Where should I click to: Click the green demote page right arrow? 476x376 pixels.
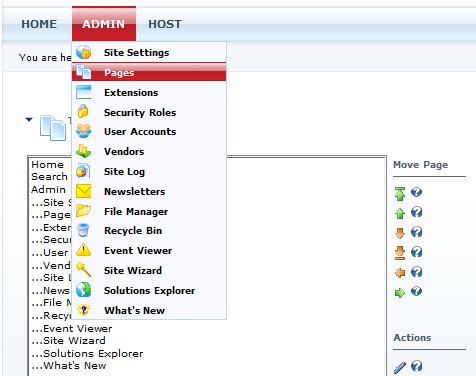pos(400,293)
